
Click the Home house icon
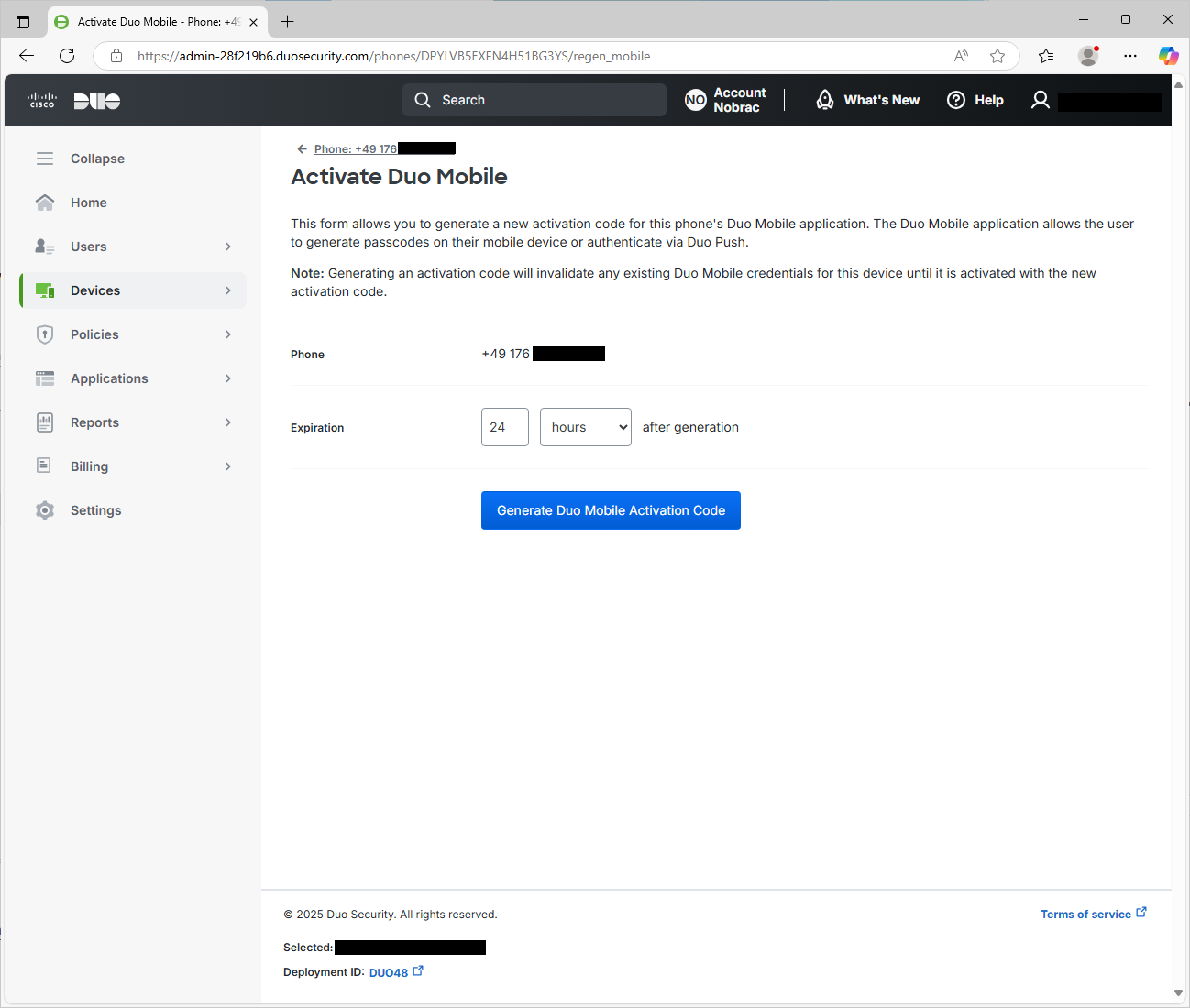coord(45,203)
